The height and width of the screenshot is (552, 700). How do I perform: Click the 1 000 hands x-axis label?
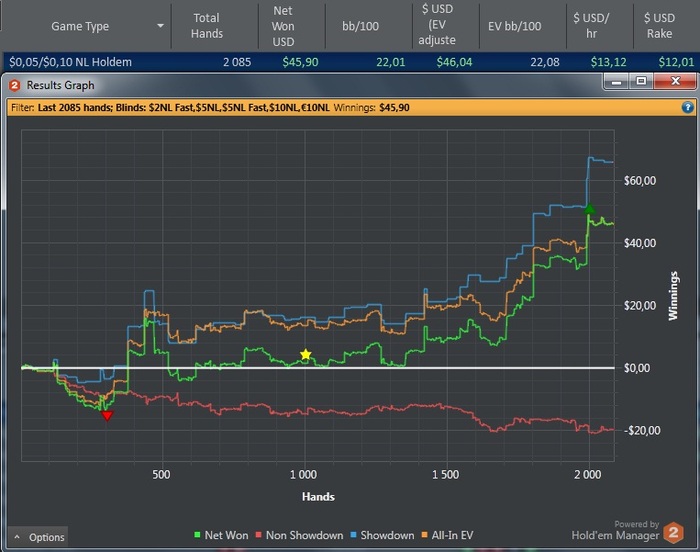[303, 474]
